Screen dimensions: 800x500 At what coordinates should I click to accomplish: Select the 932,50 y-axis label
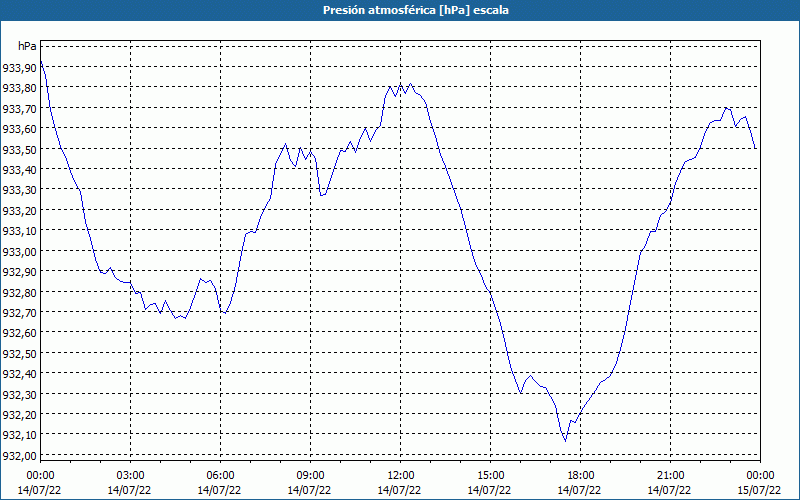pos(19,353)
